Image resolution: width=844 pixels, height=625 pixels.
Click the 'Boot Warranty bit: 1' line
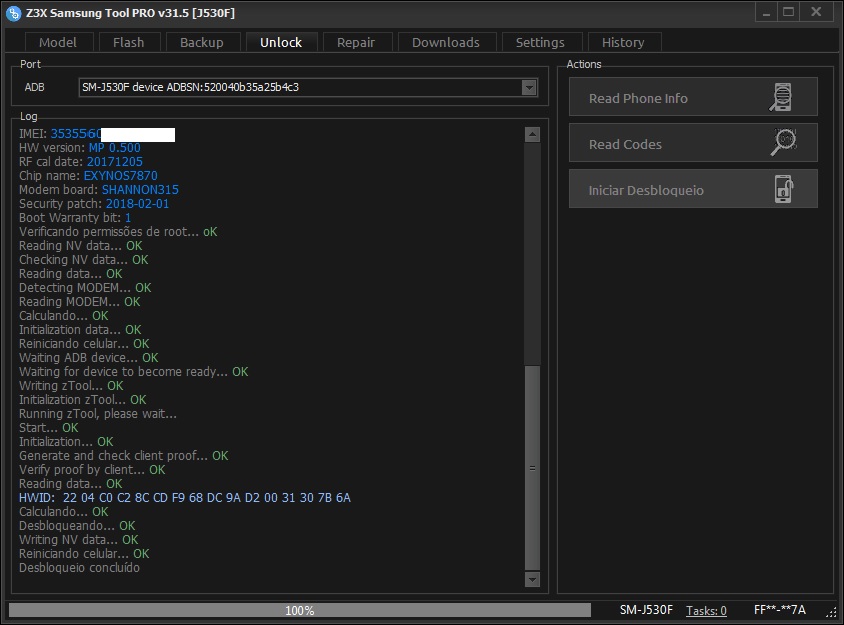pyautogui.click(x=75, y=217)
